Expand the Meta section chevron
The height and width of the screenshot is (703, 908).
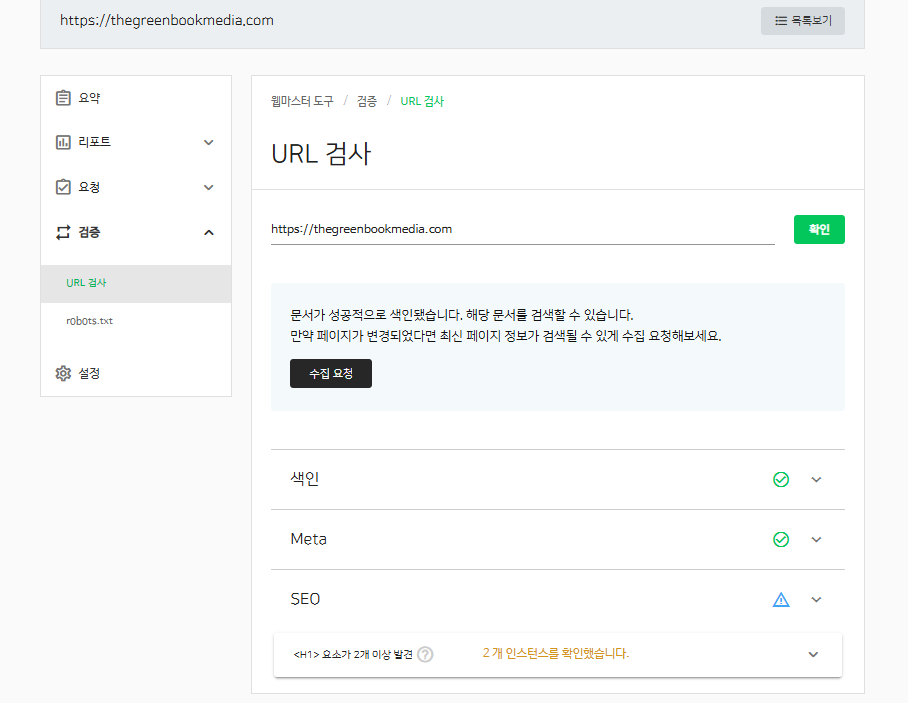click(816, 540)
